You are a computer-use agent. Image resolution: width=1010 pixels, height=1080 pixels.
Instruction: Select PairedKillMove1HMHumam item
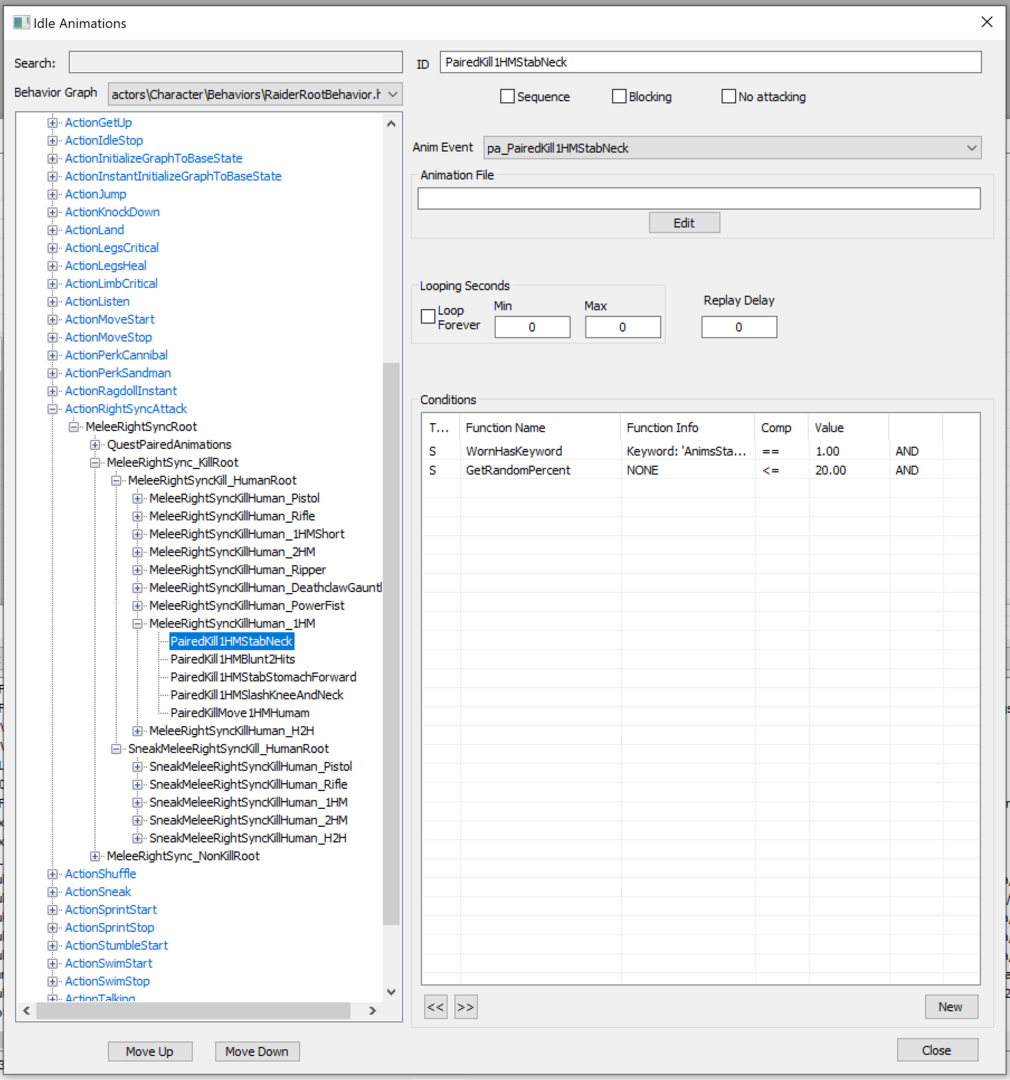240,714
